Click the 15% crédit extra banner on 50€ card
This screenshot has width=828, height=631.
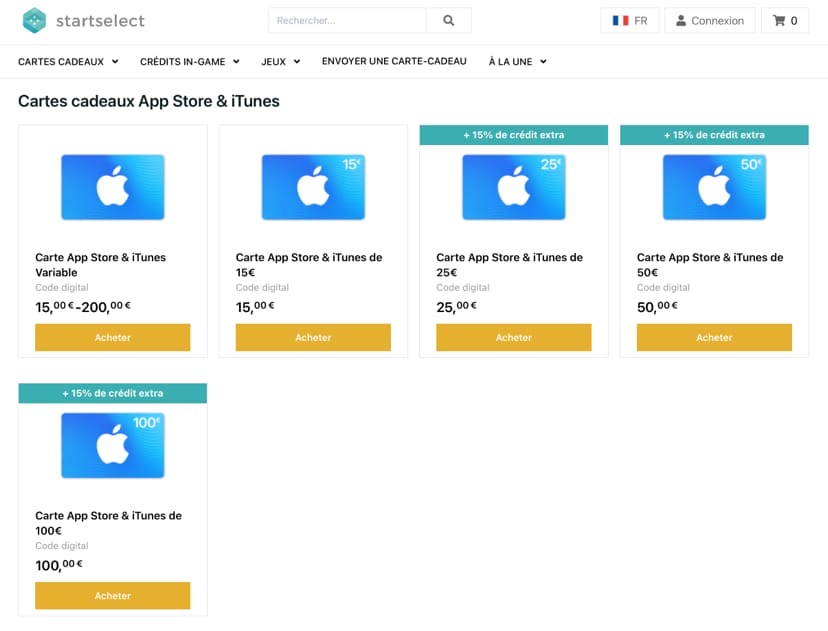click(x=714, y=135)
